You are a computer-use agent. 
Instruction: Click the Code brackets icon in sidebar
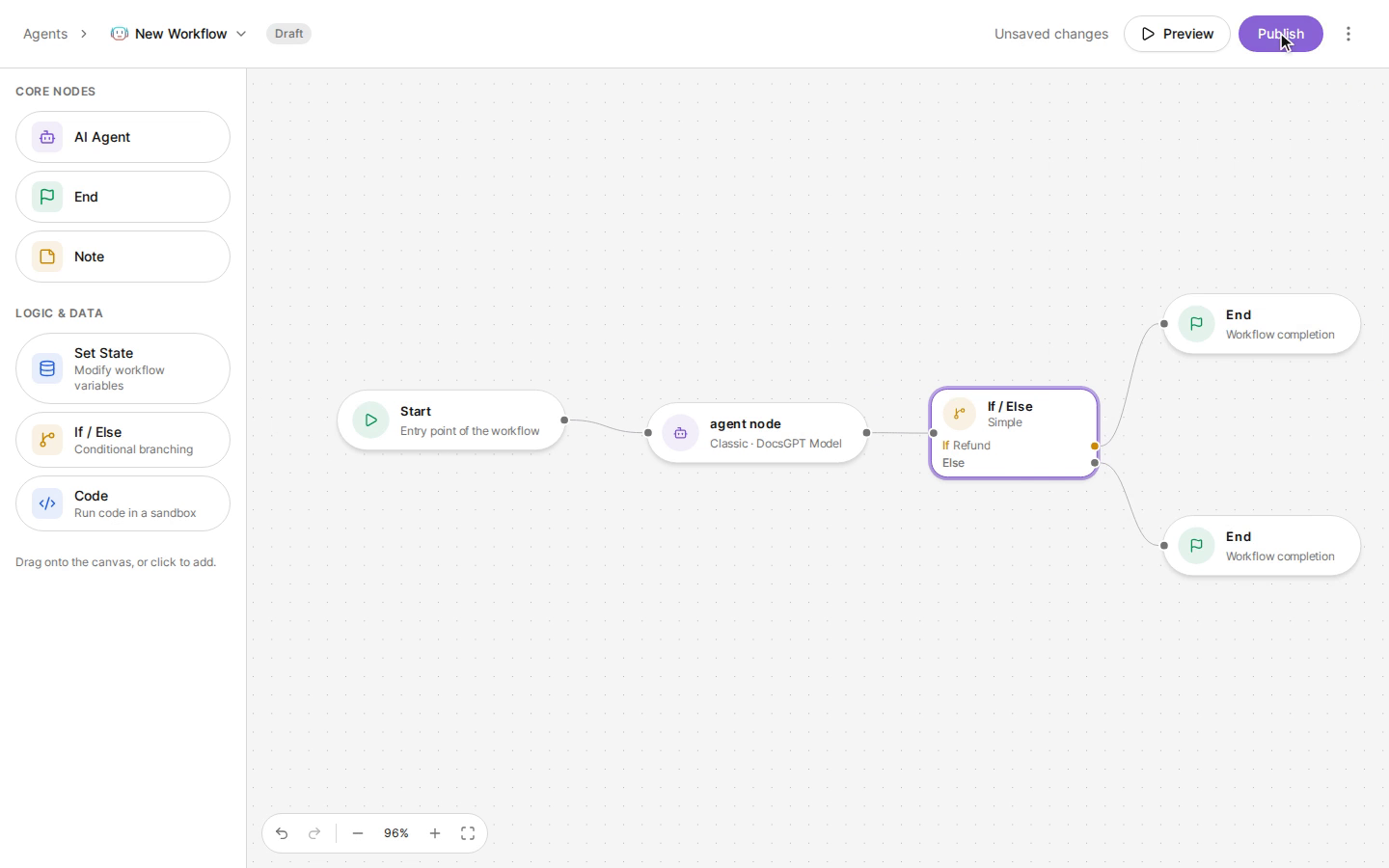(x=47, y=503)
